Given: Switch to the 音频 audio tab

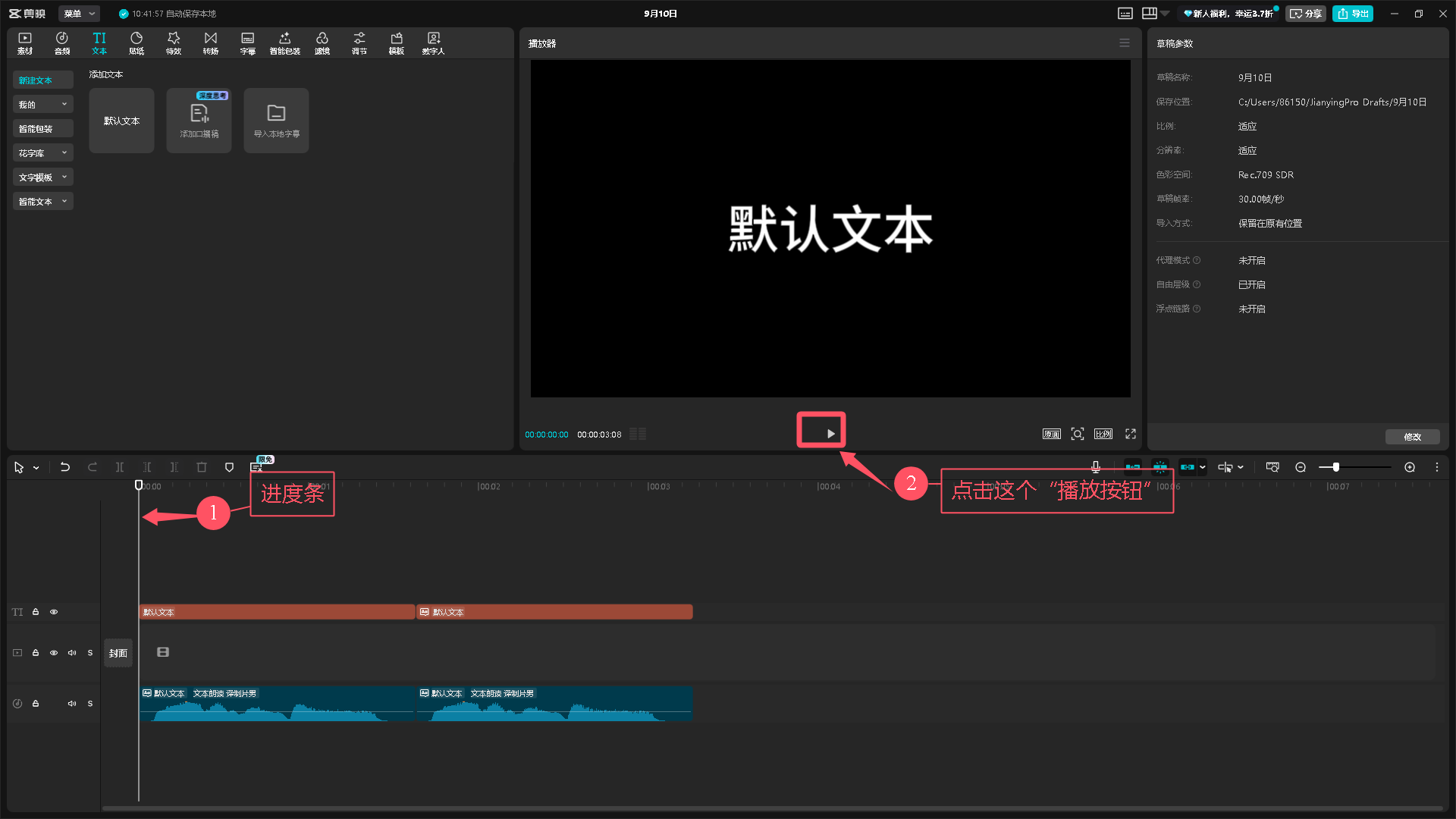Looking at the screenshot, I should point(62,43).
